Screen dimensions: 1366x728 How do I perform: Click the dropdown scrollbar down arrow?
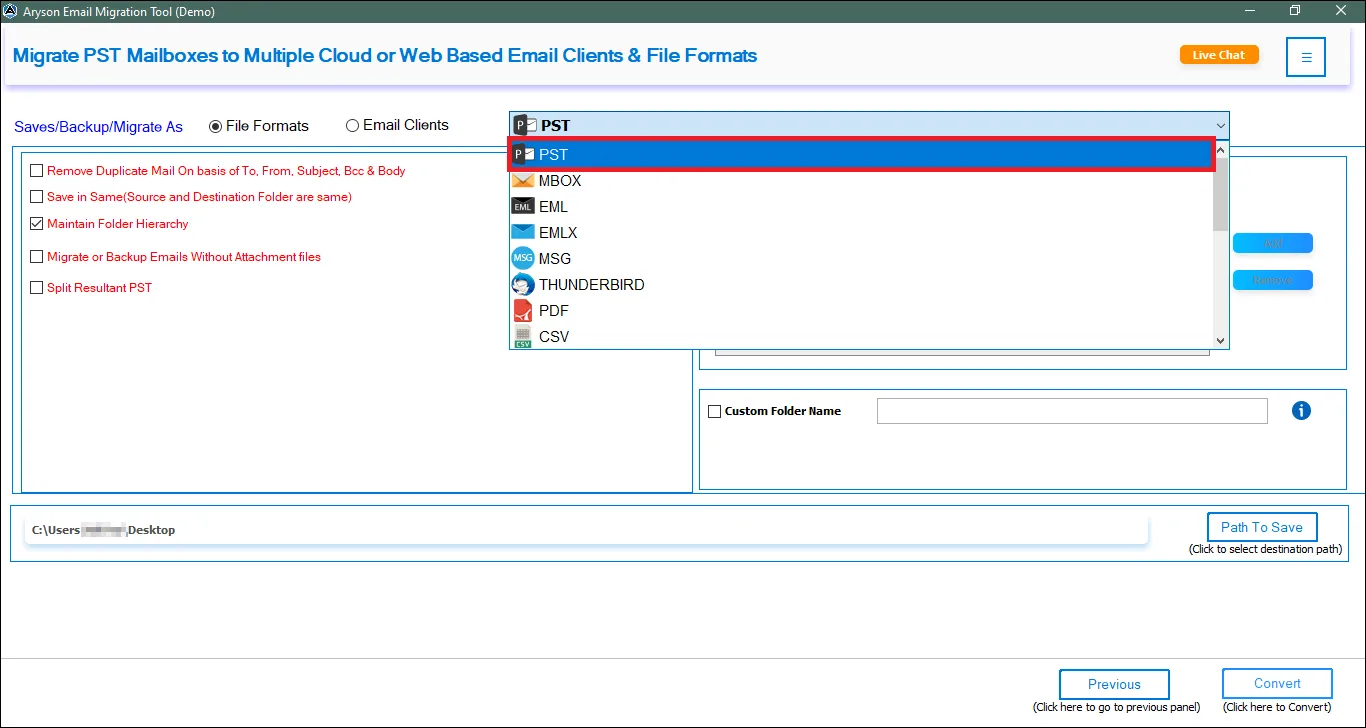(x=1220, y=340)
